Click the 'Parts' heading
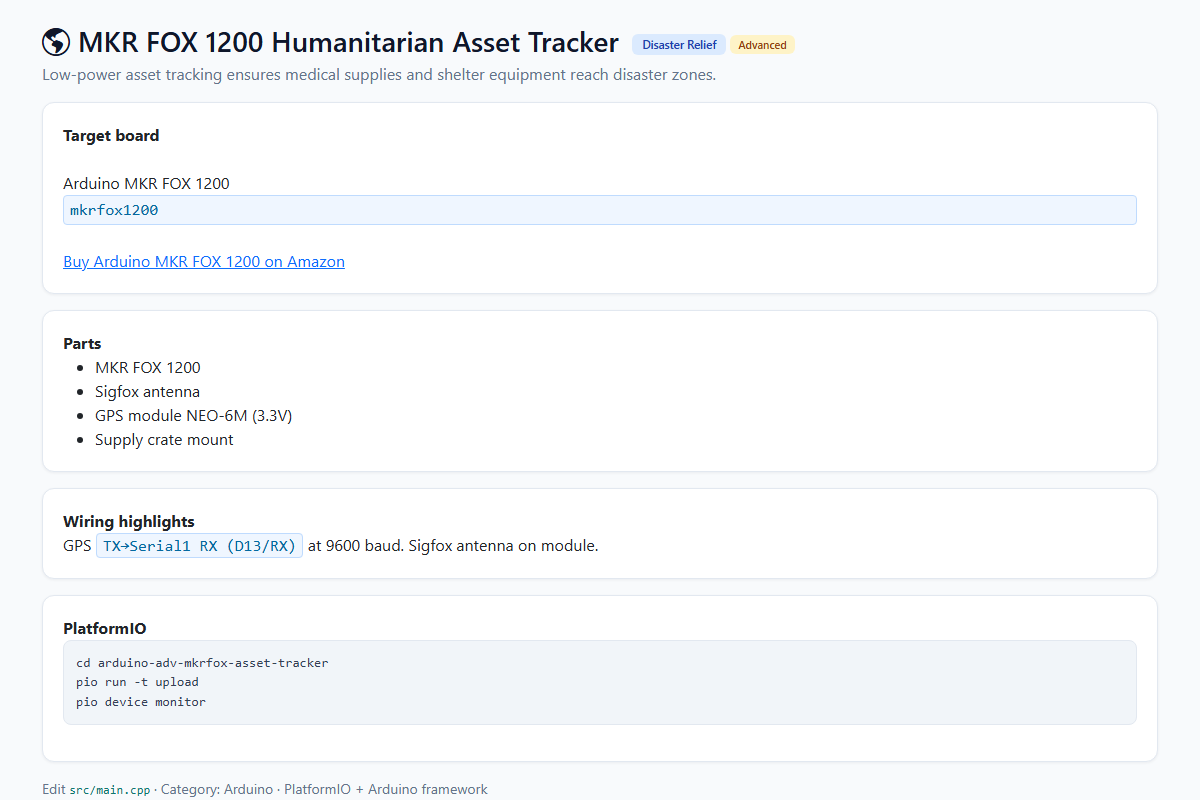 pyautogui.click(x=82, y=344)
